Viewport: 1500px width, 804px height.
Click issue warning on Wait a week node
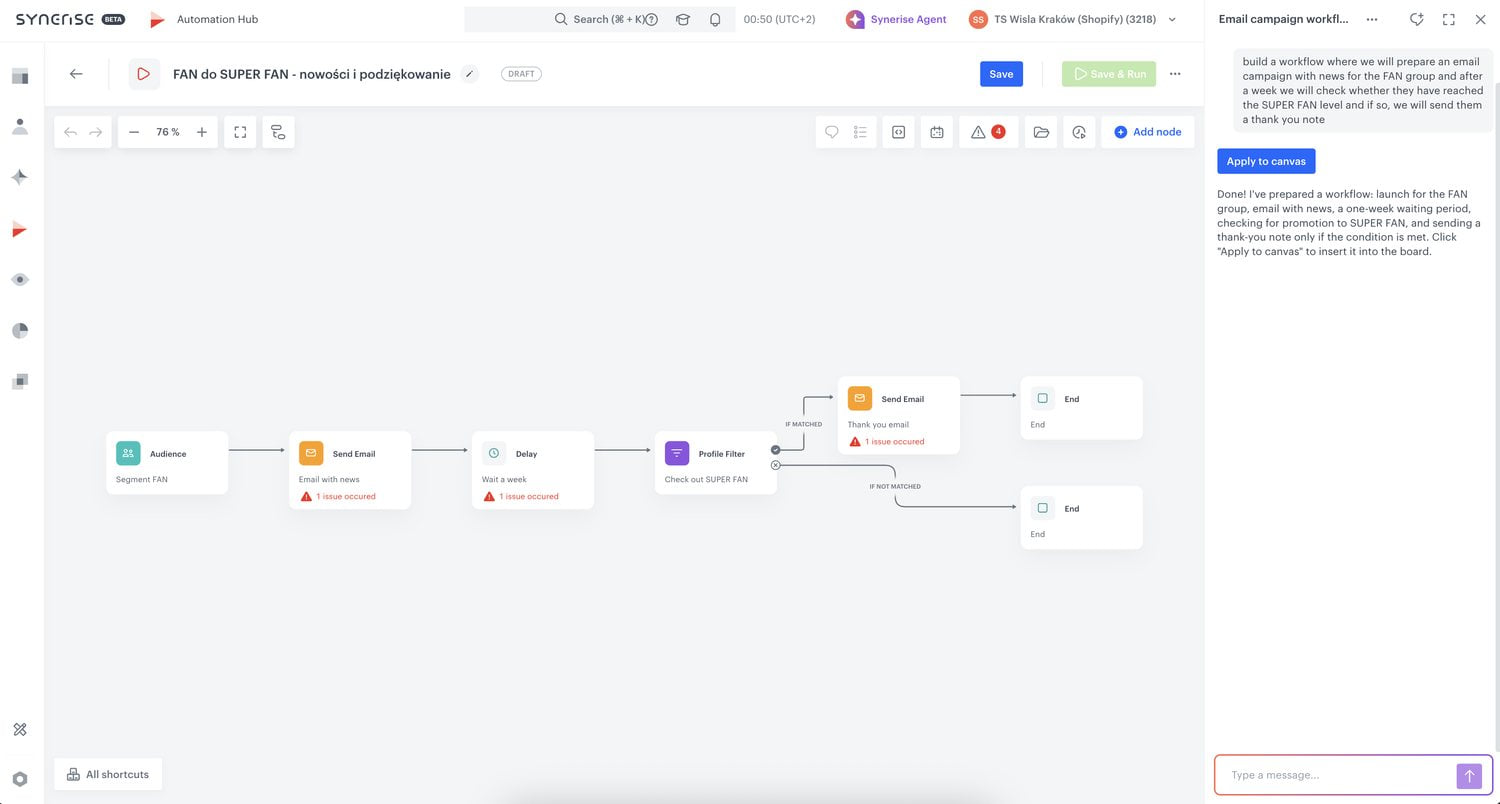521,496
